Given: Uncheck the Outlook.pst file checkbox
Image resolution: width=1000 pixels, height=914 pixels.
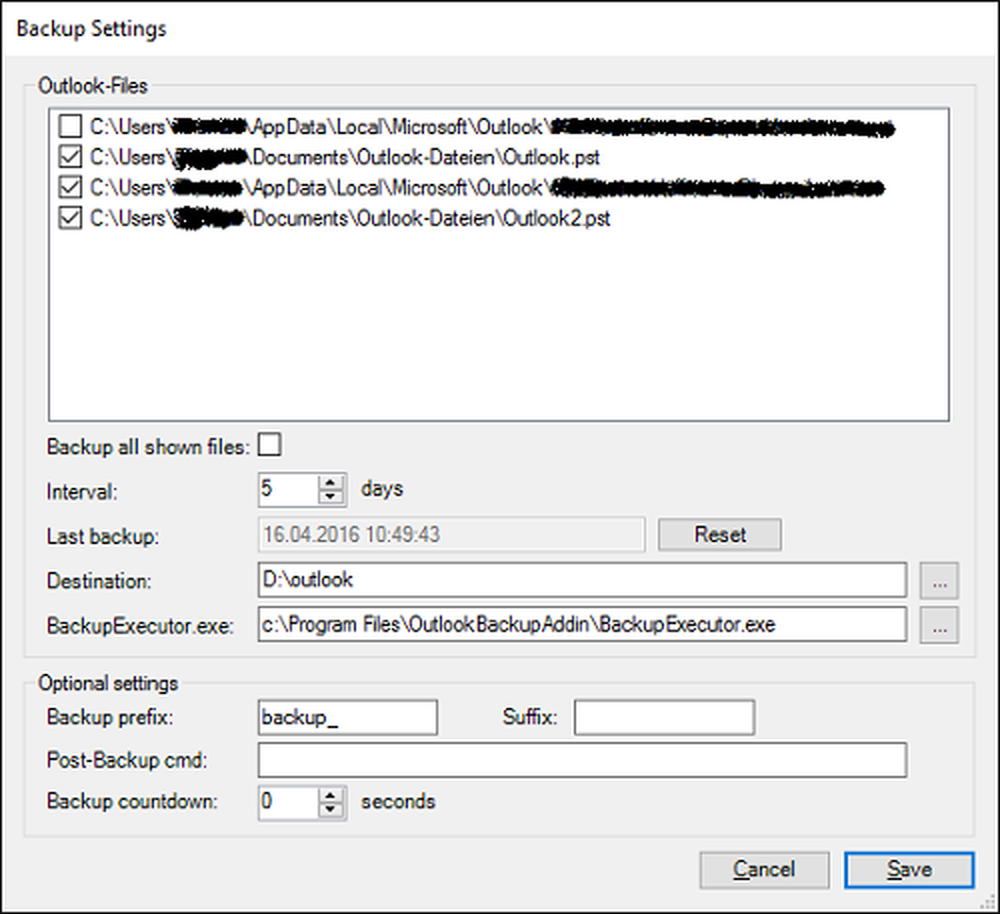Looking at the screenshot, I should [70, 157].
